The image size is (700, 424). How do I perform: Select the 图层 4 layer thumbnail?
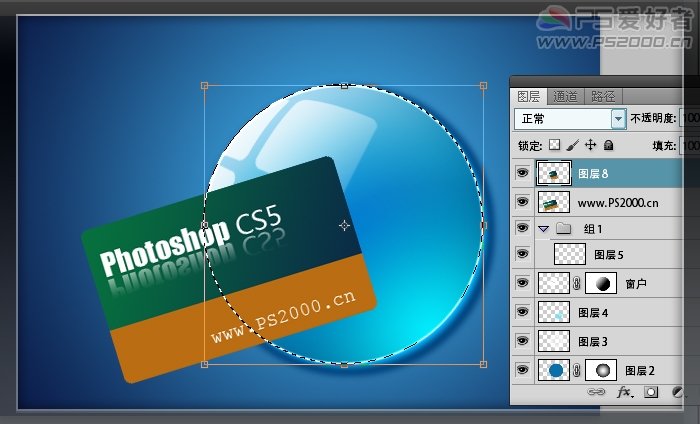pyautogui.click(x=554, y=312)
